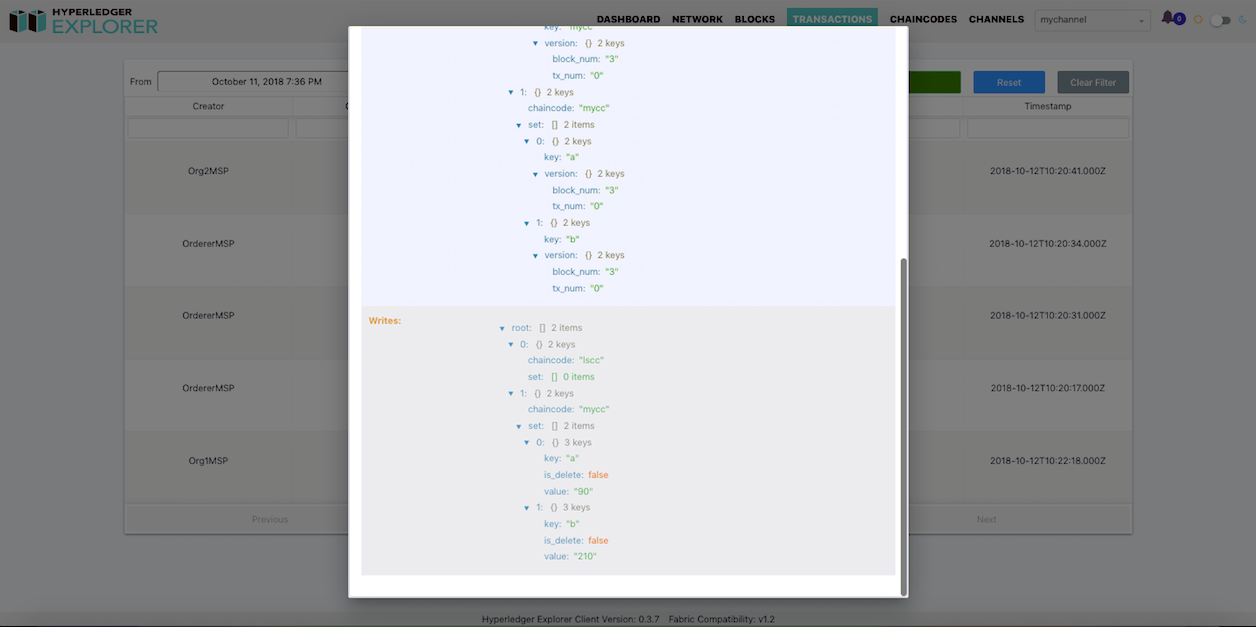Collapse the version object for key "a"
This screenshot has height=627, width=1256.
tap(536, 173)
